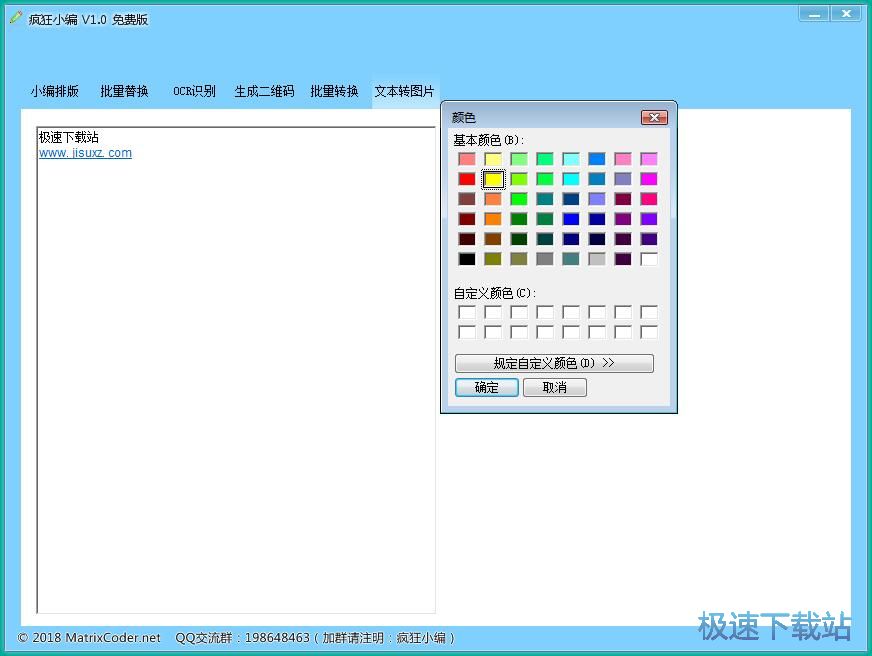The width and height of the screenshot is (872, 656).
Task: Select a magenta swatch in the rightmost column
Action: [649, 178]
